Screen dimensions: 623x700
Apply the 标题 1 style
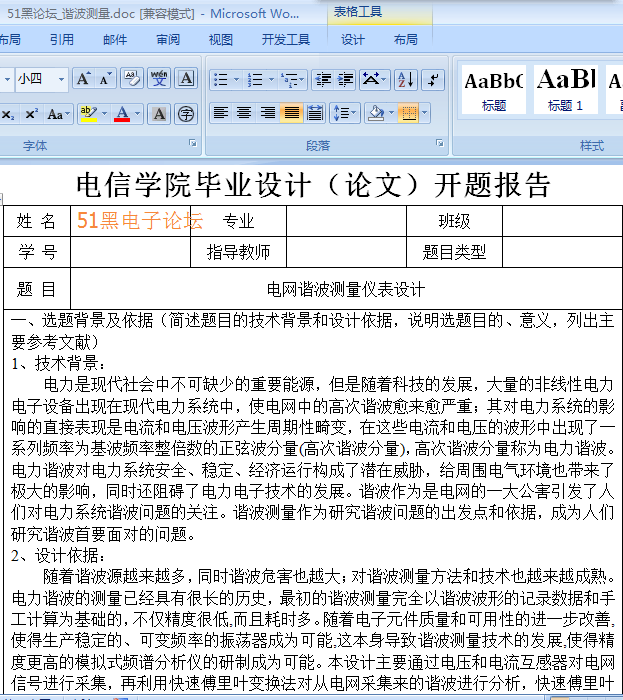click(x=565, y=90)
